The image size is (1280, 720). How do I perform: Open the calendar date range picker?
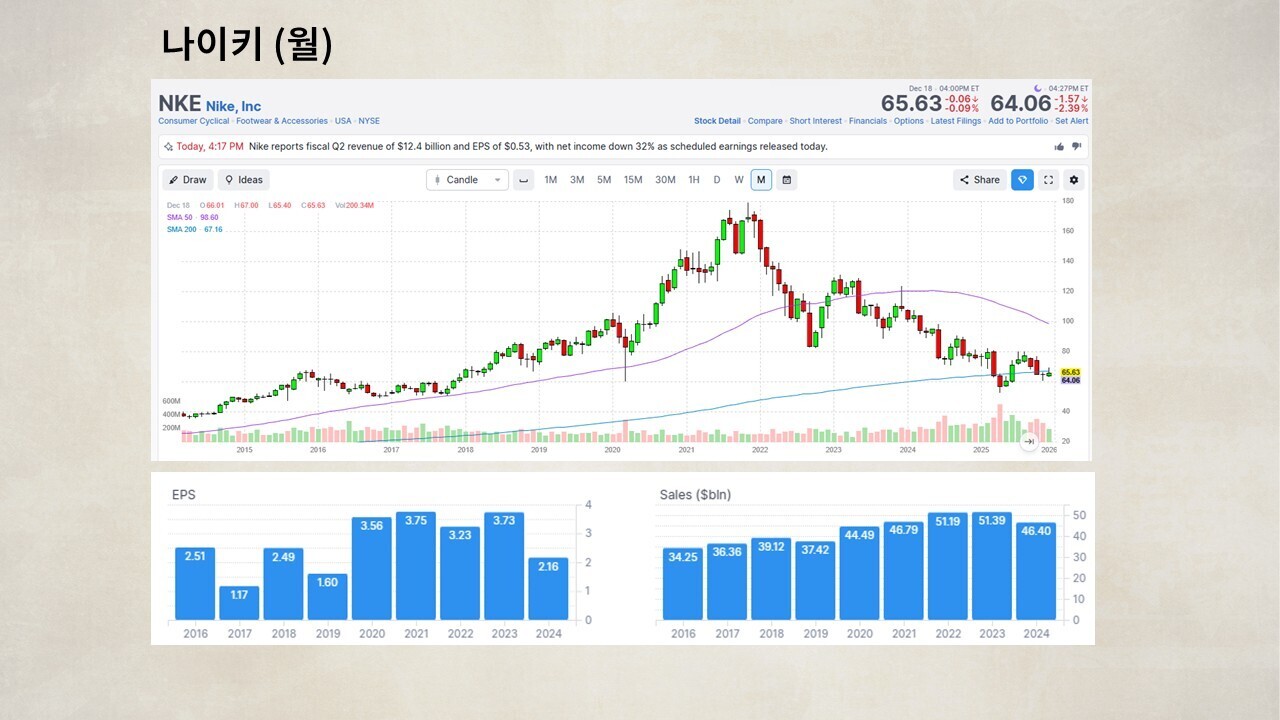(x=787, y=180)
